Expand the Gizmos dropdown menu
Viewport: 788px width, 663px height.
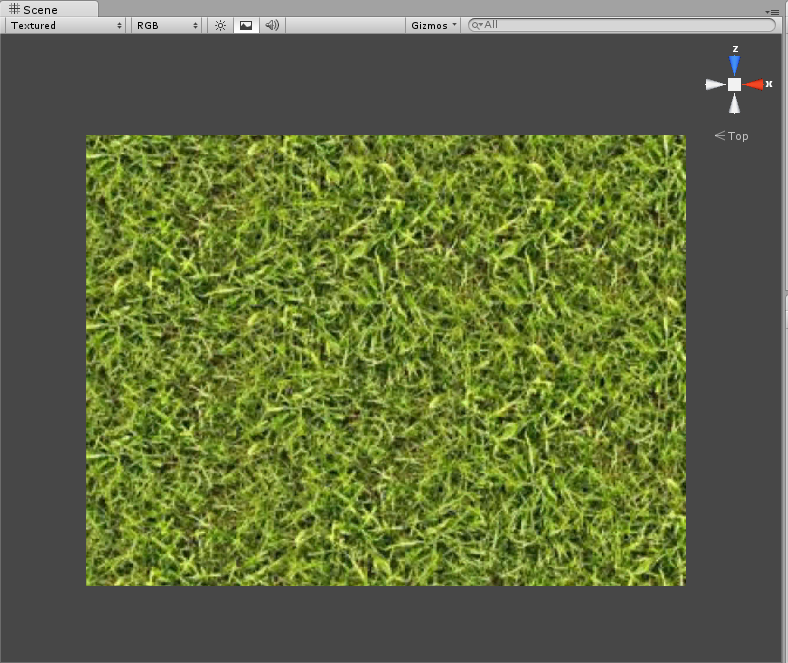[x=434, y=25]
